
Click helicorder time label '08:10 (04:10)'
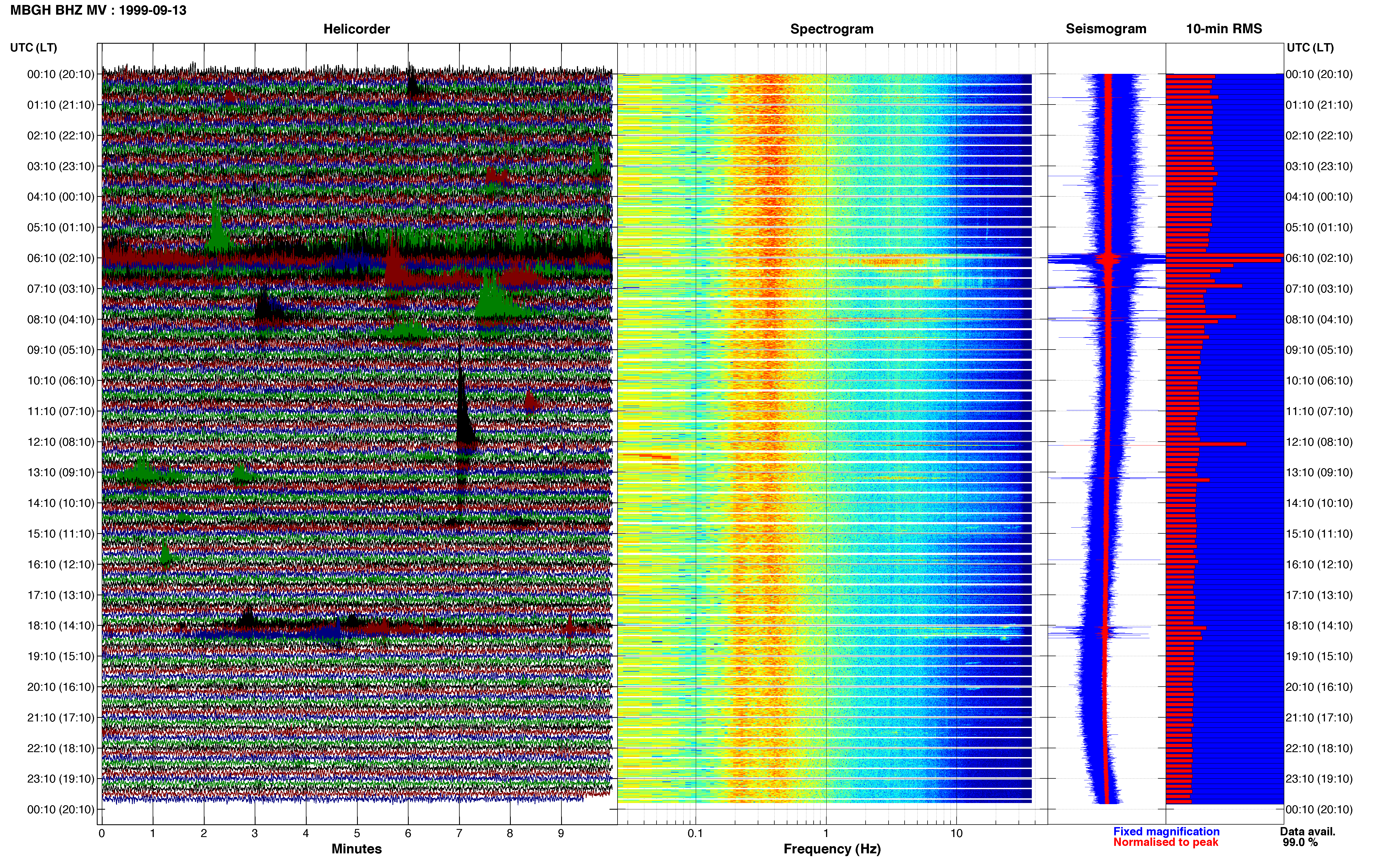pyautogui.click(x=61, y=320)
